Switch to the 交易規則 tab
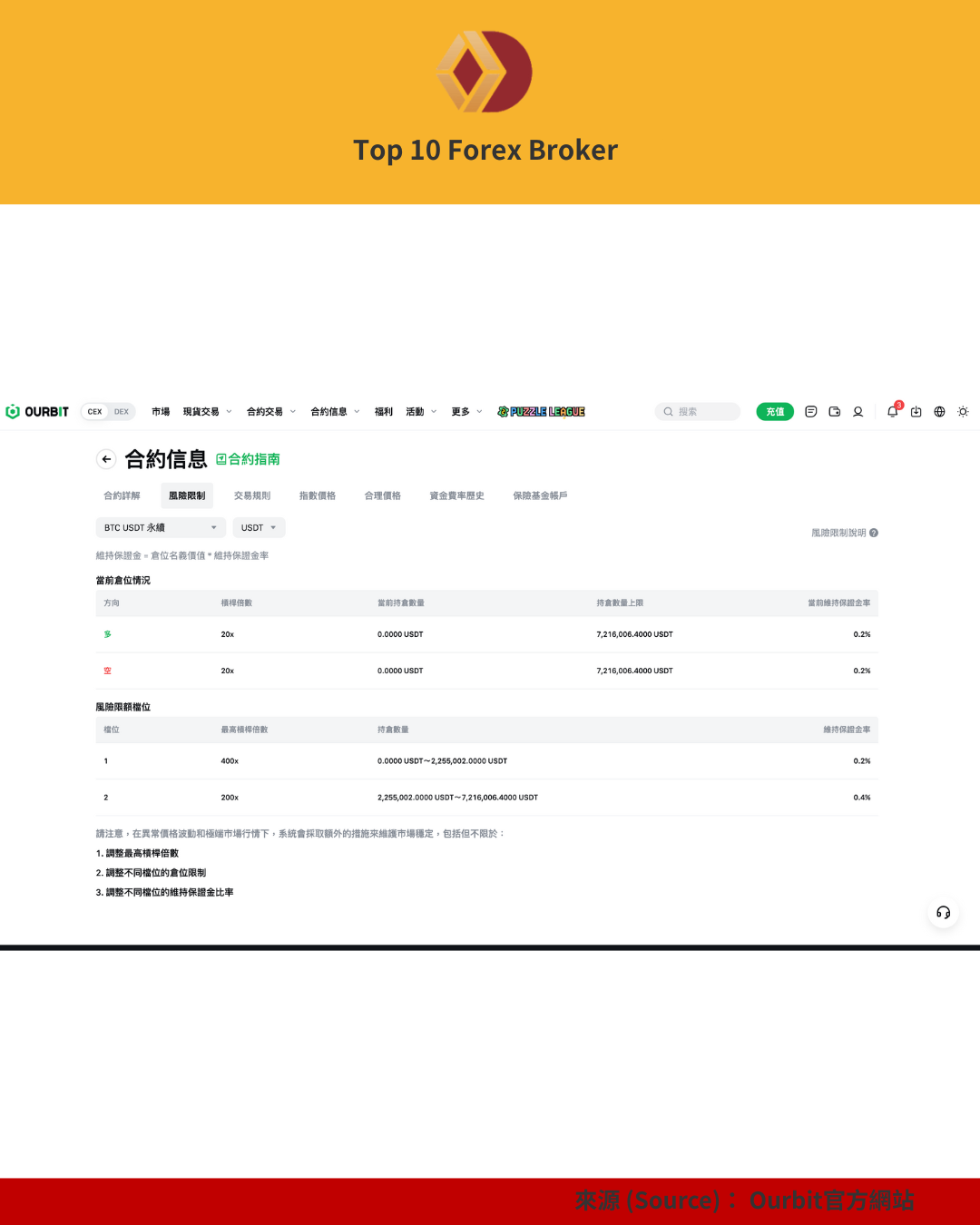The image size is (980, 1225). [251, 496]
